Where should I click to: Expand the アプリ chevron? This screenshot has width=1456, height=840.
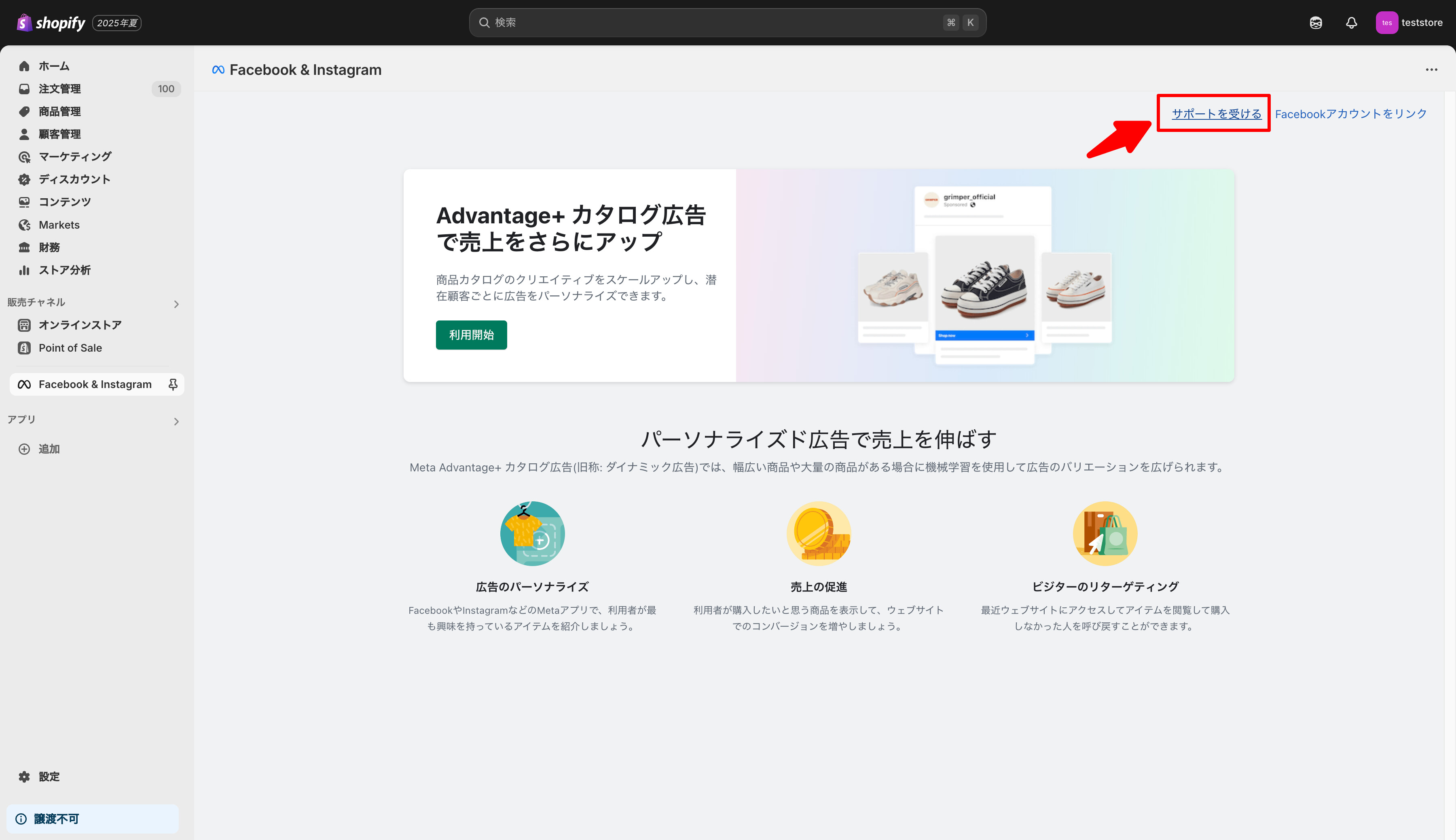tap(176, 422)
